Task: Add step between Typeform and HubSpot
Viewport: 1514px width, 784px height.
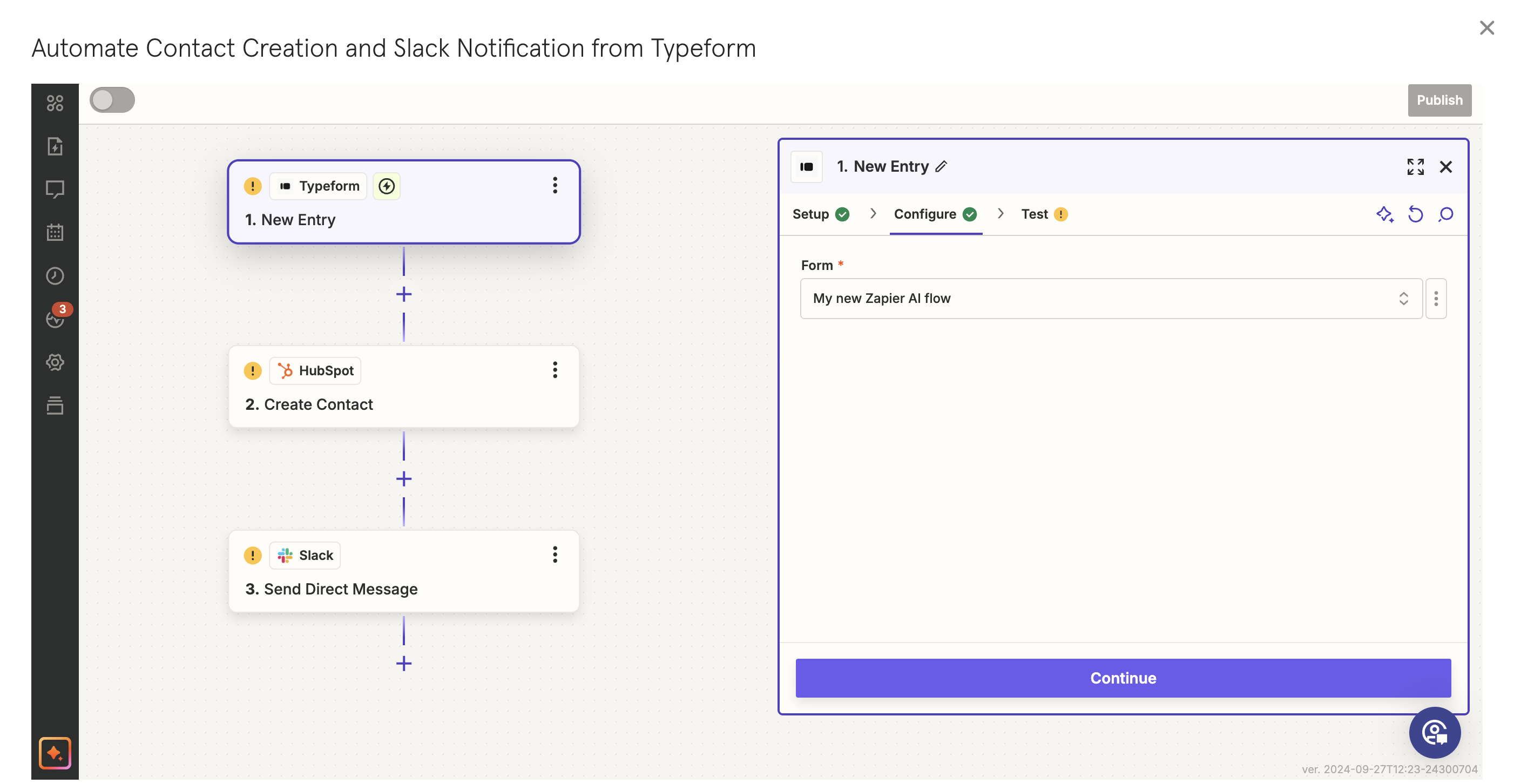Action: [x=404, y=294]
